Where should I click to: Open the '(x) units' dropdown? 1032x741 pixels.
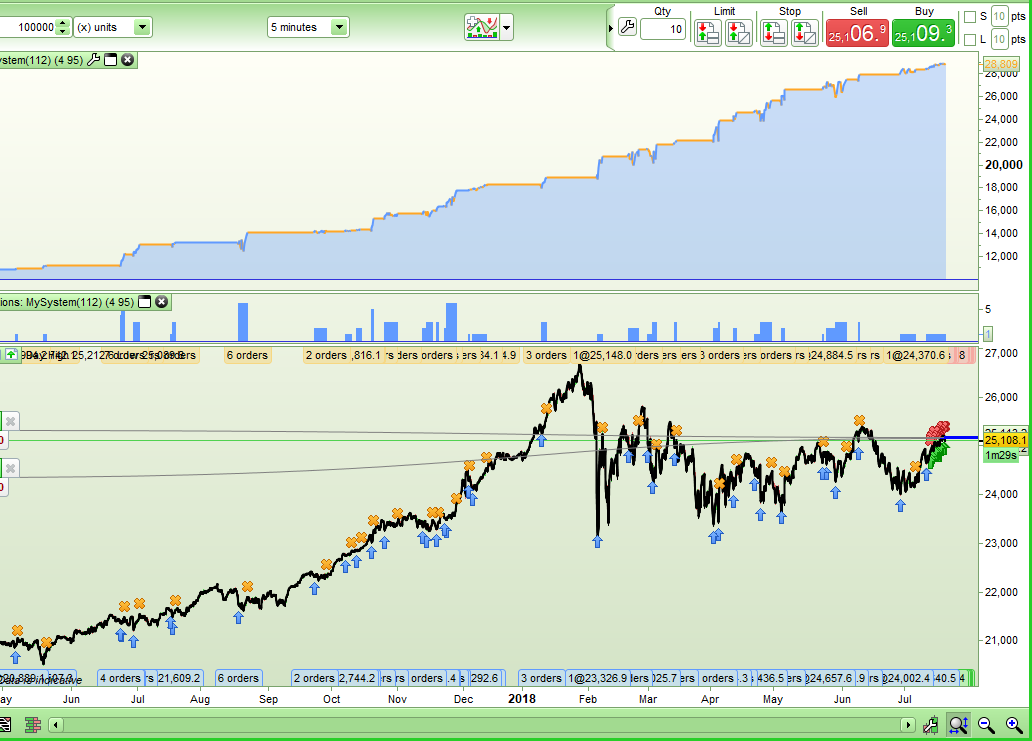tap(140, 27)
